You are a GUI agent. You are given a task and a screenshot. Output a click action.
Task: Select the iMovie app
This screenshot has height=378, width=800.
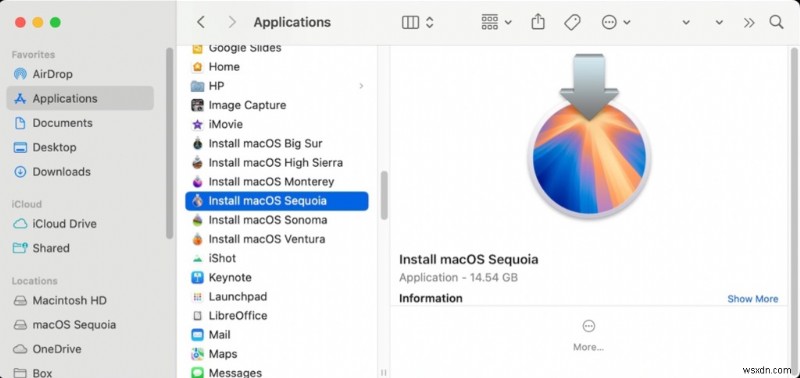tap(277, 124)
